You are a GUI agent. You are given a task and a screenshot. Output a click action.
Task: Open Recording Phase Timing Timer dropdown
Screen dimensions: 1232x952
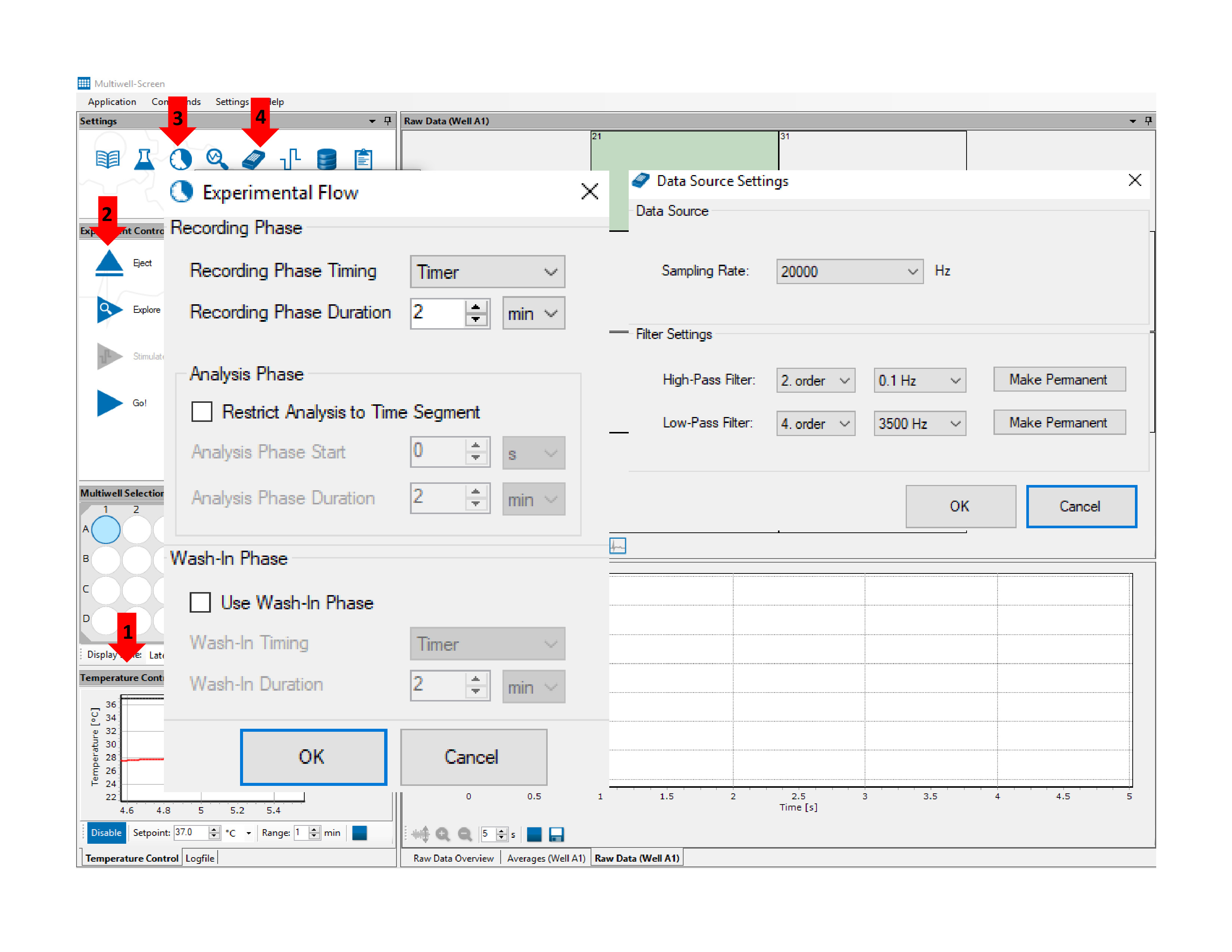[487, 272]
